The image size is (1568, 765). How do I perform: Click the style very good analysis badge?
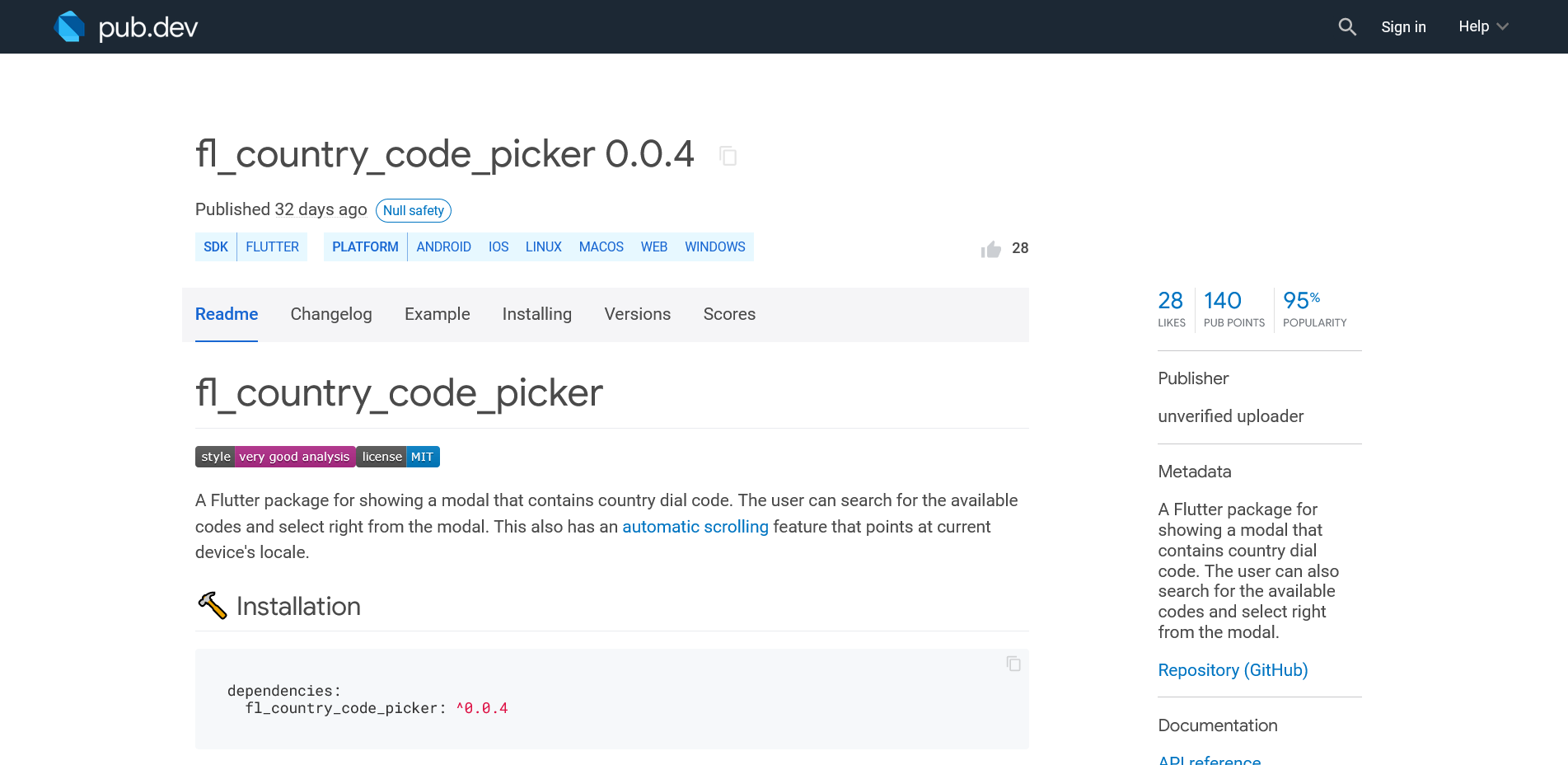pos(275,457)
